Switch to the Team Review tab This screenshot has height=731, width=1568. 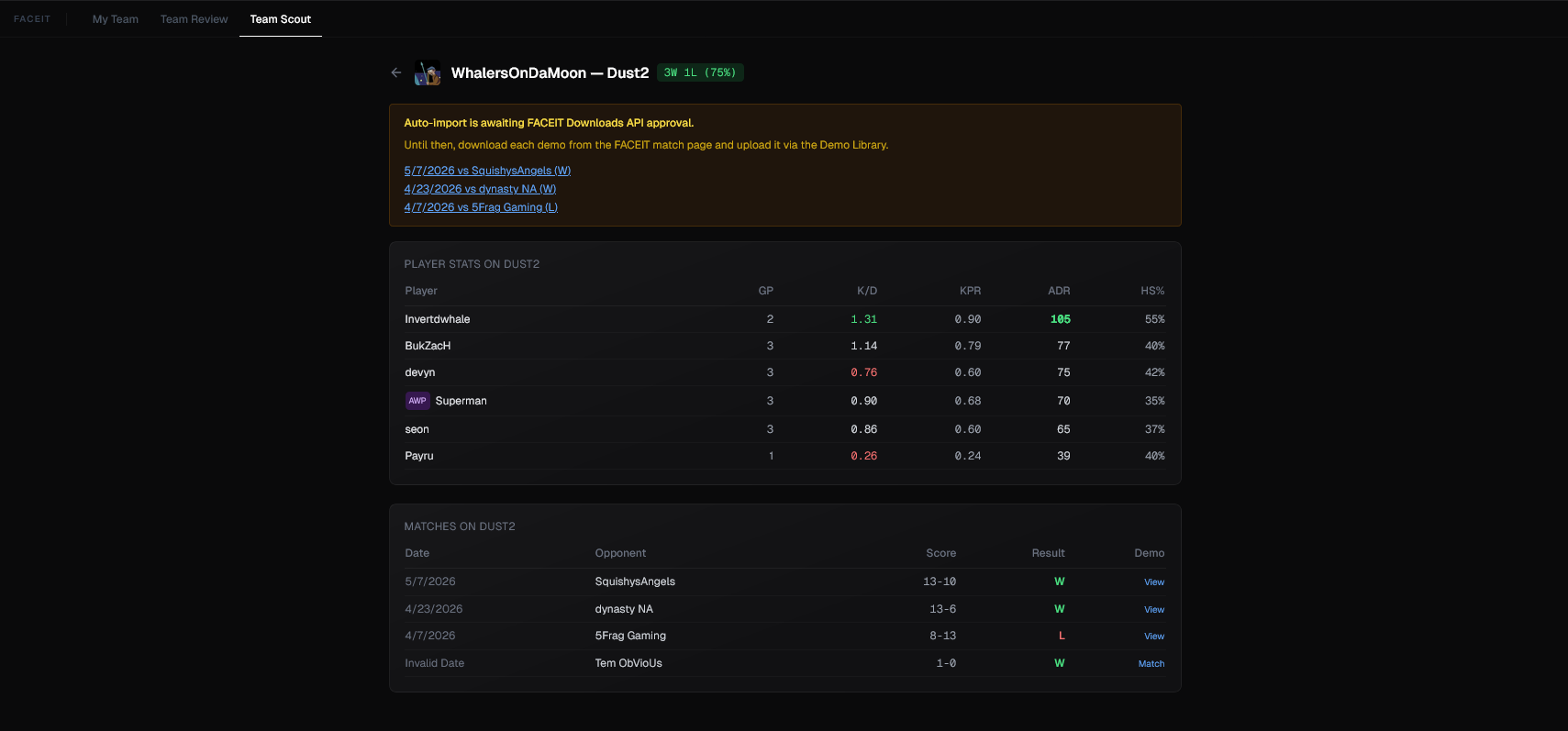(195, 19)
